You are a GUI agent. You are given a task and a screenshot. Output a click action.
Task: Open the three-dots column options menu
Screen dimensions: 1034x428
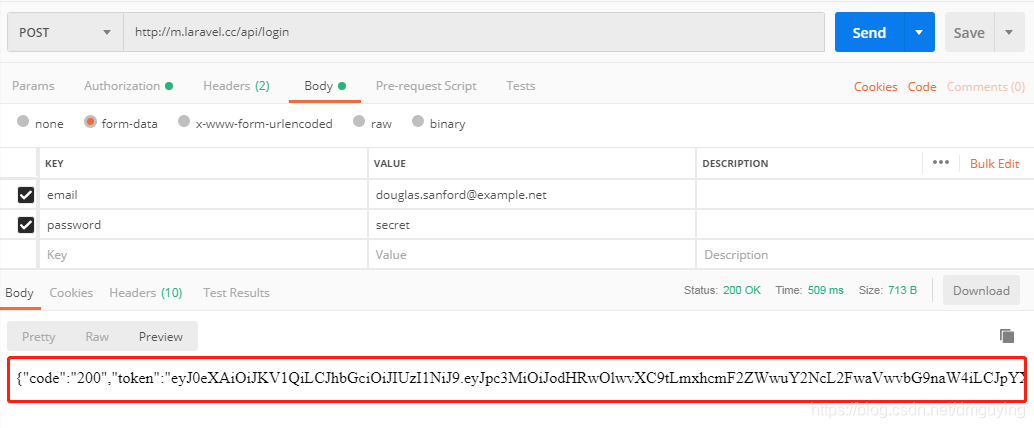tap(940, 163)
